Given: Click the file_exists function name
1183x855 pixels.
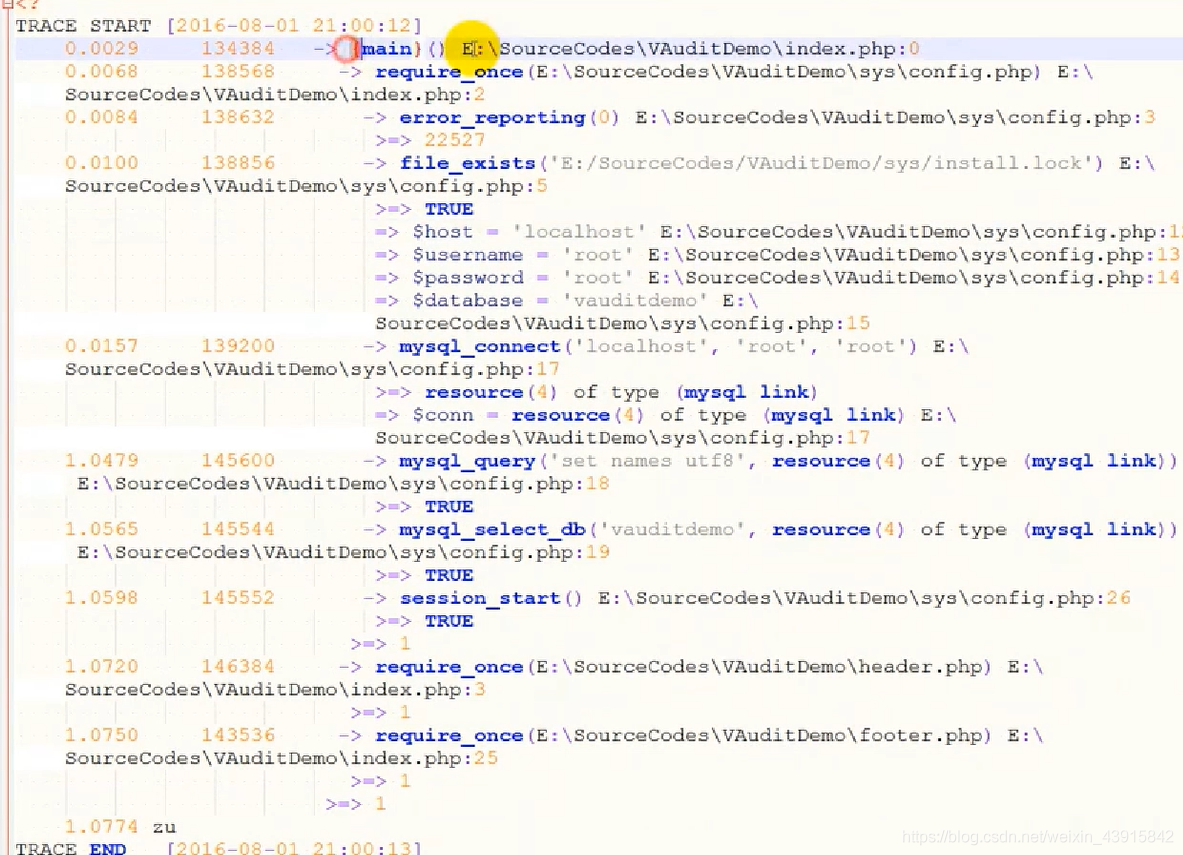Looking at the screenshot, I should point(467,164).
